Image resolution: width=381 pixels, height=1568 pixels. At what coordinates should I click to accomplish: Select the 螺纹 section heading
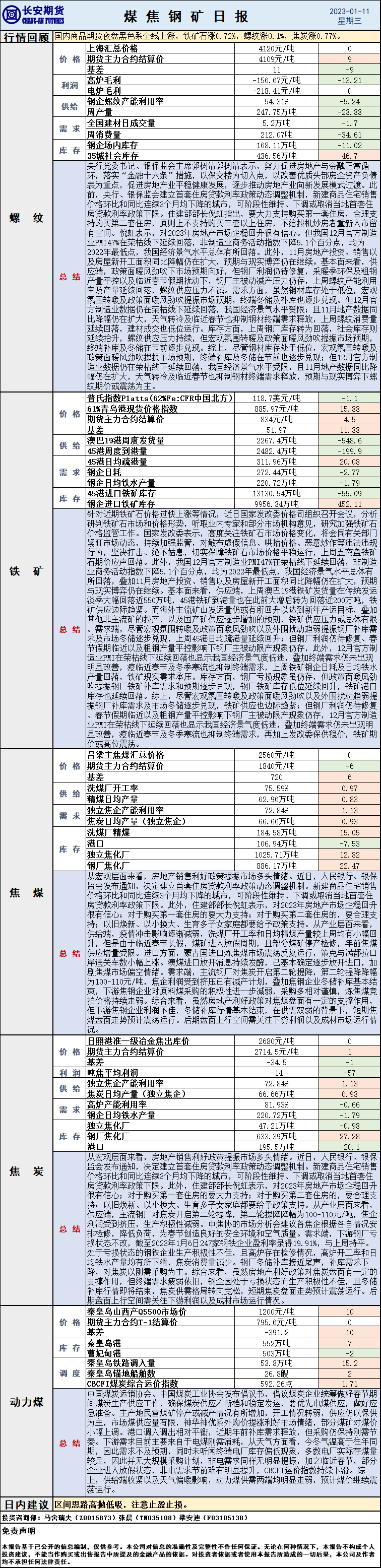26,217
